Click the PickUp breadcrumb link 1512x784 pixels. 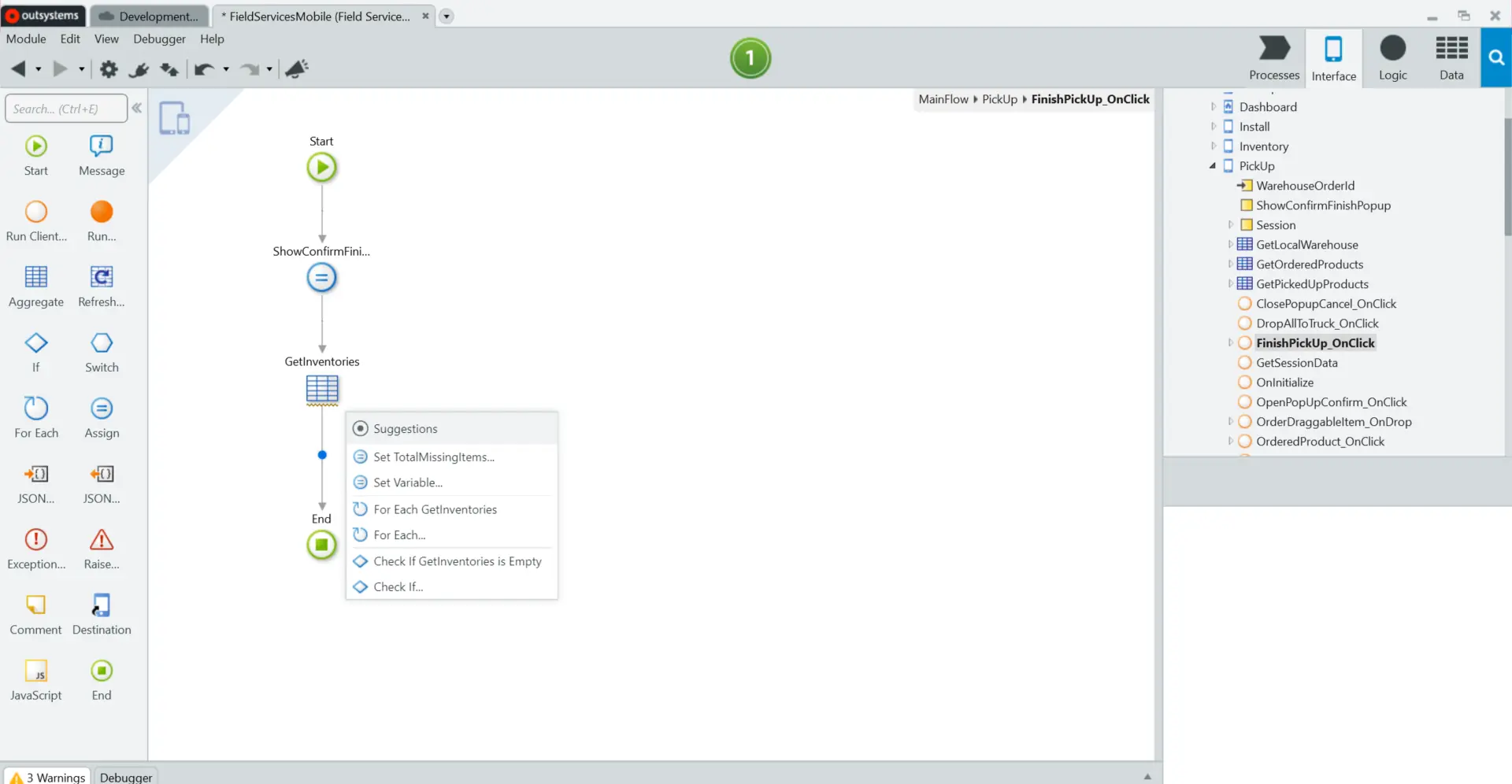[999, 99]
